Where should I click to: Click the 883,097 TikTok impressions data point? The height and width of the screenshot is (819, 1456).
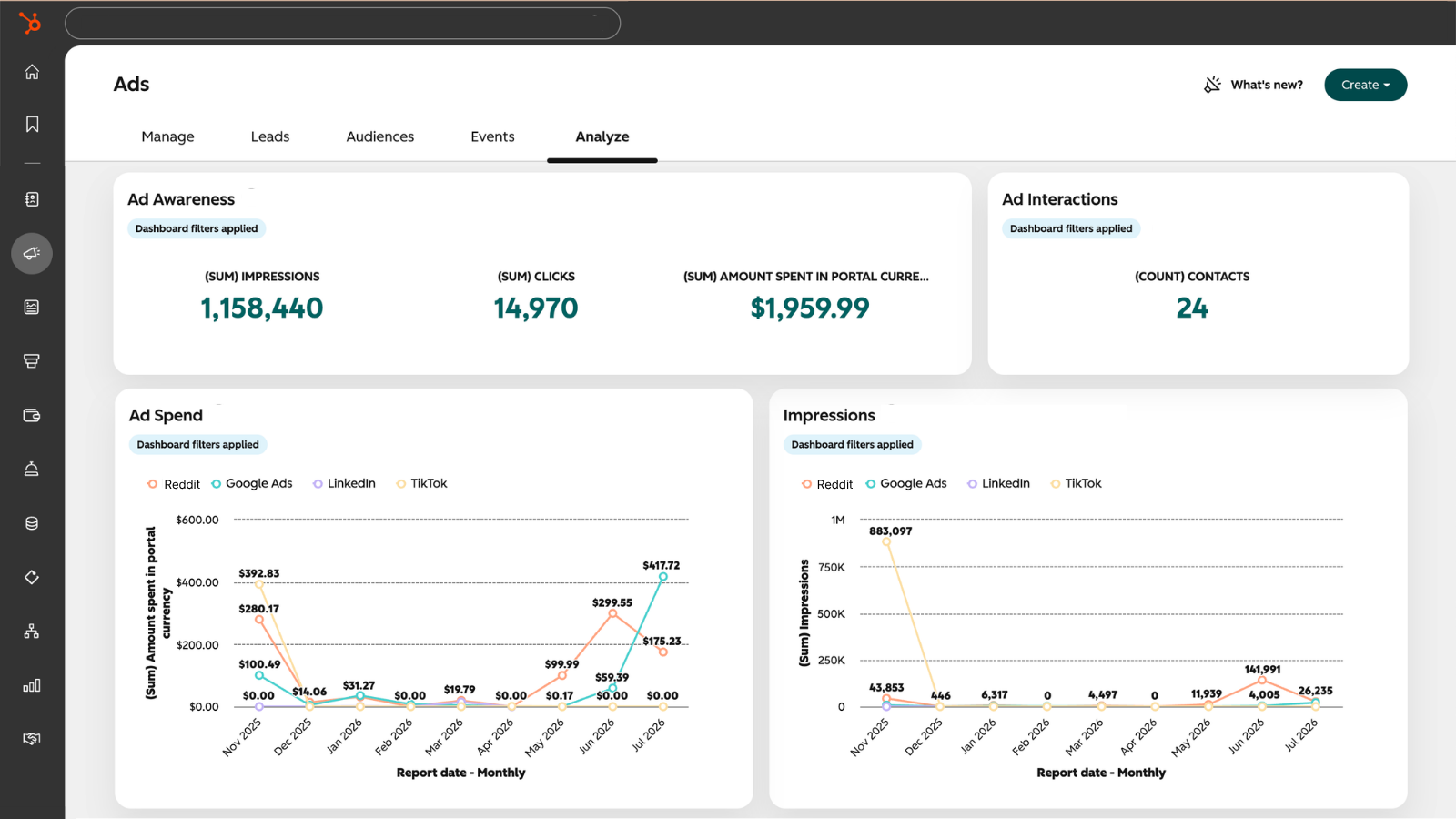pyautogui.click(x=886, y=541)
